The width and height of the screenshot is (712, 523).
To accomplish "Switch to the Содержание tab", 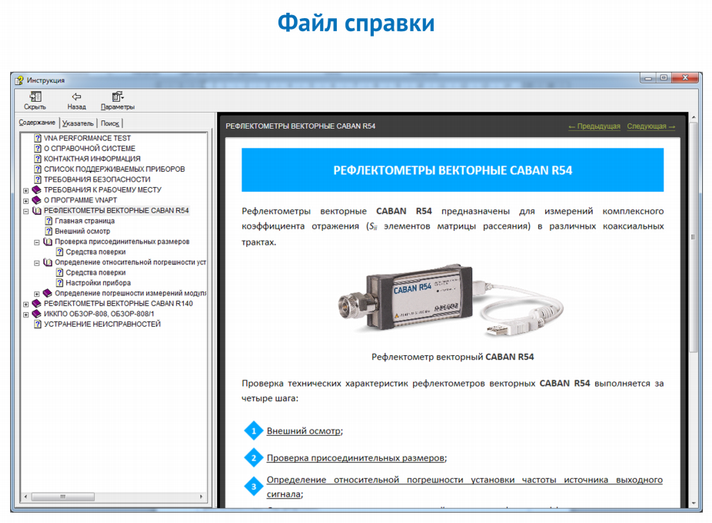I will point(37,123).
